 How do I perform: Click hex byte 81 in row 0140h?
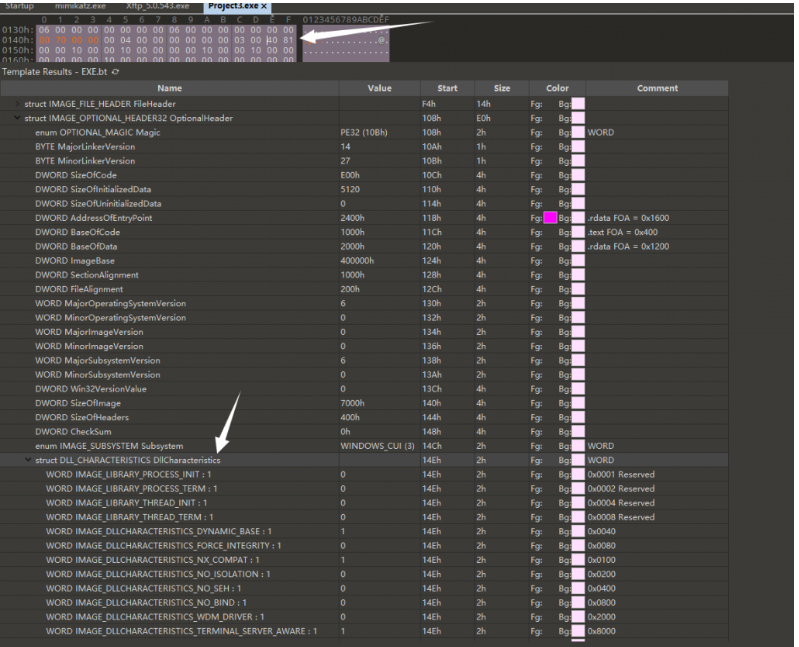coord(288,40)
